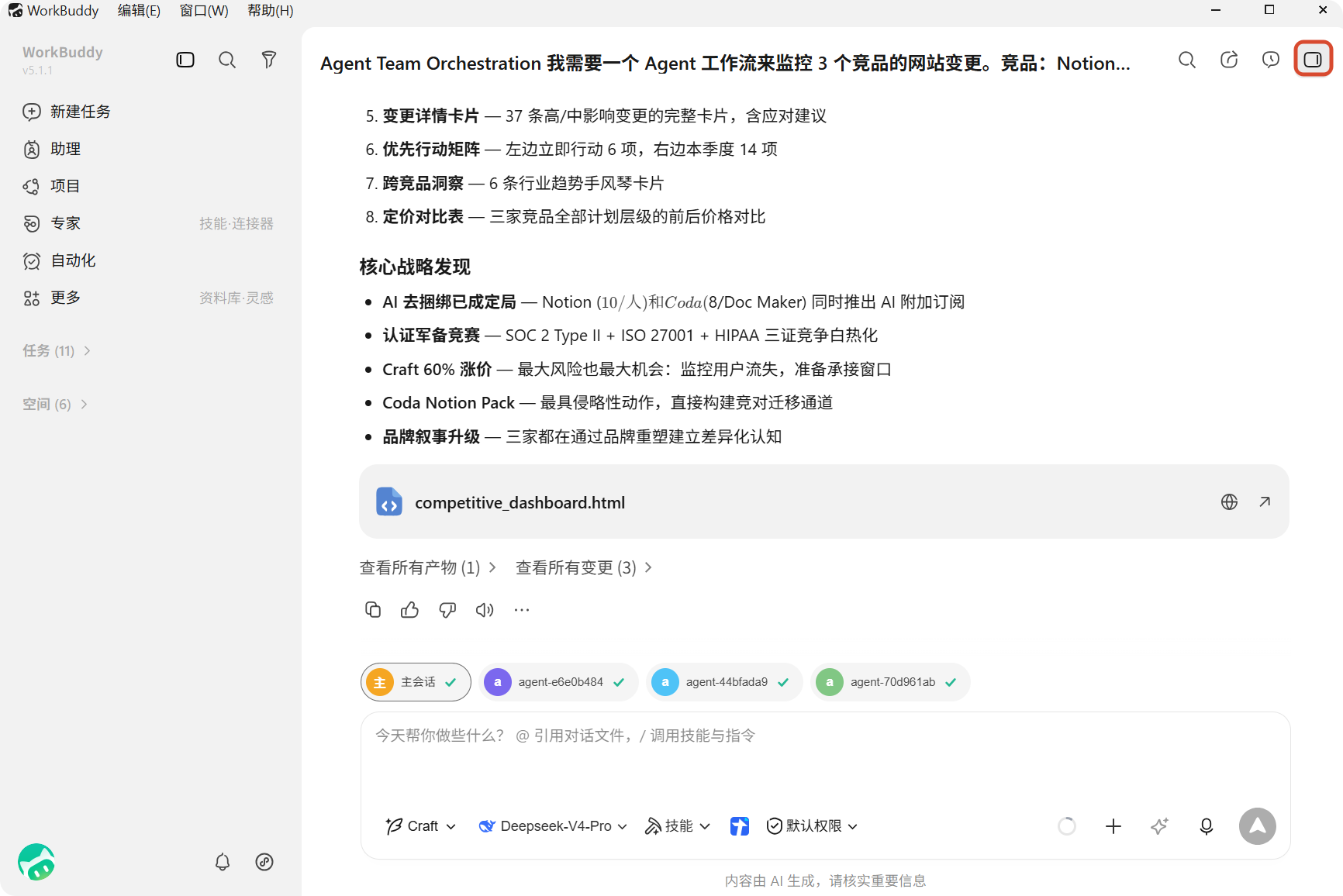Open the 帮助(H) menu
The height and width of the screenshot is (896, 1343).
pyautogui.click(x=270, y=11)
